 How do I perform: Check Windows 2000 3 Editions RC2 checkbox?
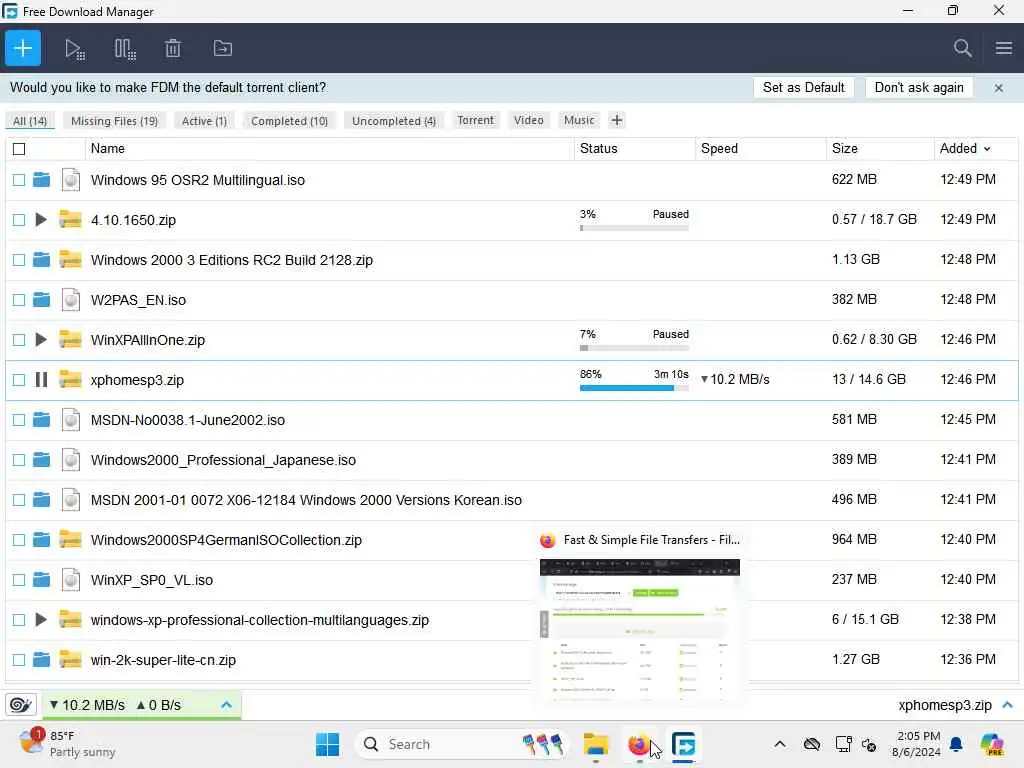coord(19,260)
